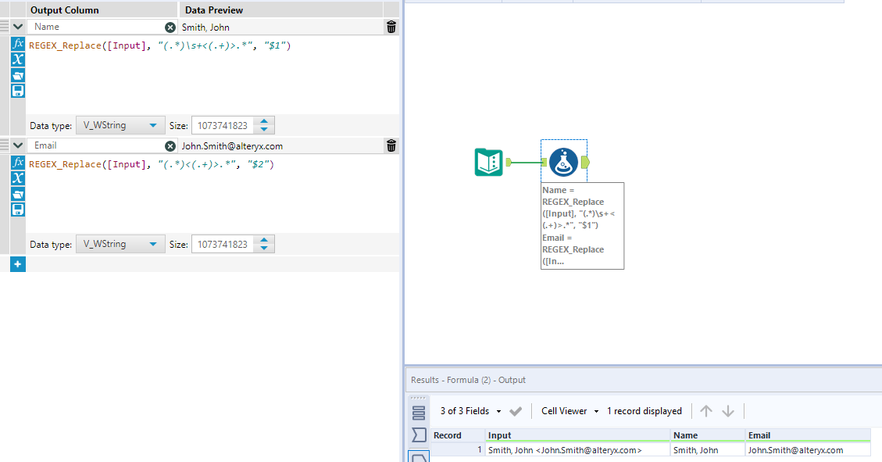882x462 pixels.
Task: Select the output anchor data icon in Results
Action: coord(420,457)
